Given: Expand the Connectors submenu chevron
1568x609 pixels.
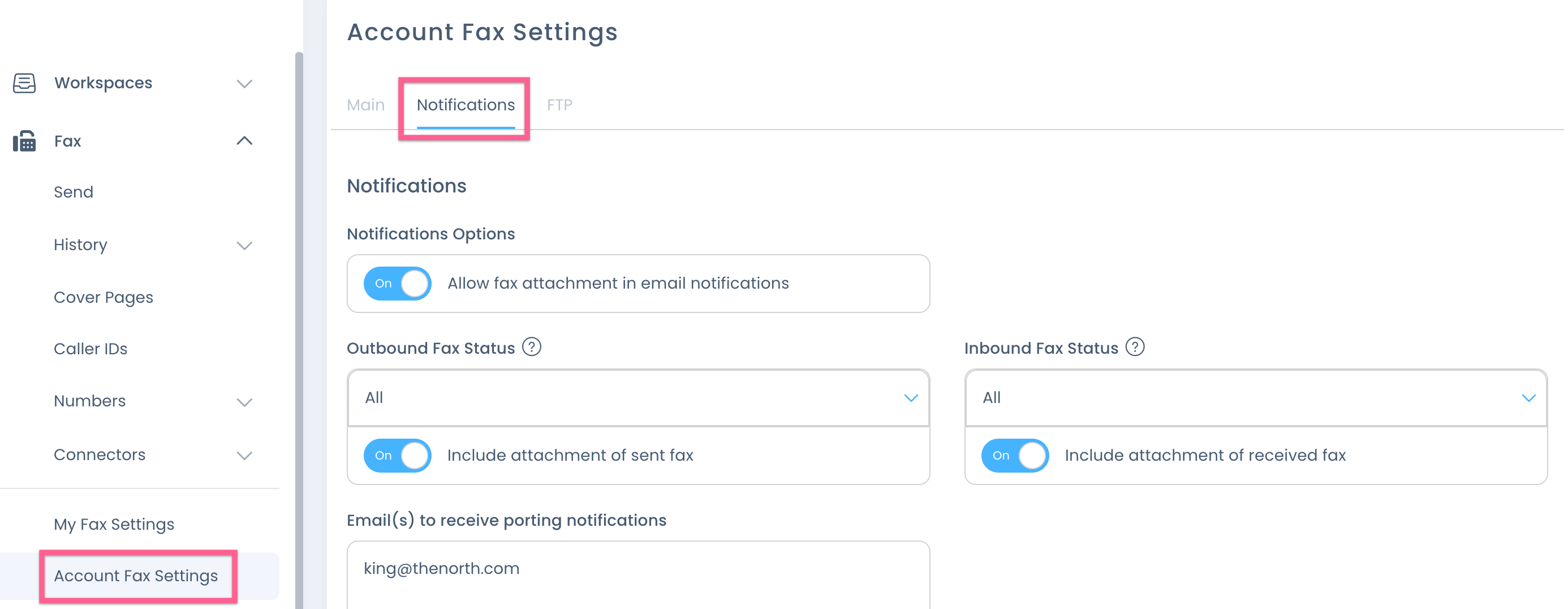Looking at the screenshot, I should (244, 456).
